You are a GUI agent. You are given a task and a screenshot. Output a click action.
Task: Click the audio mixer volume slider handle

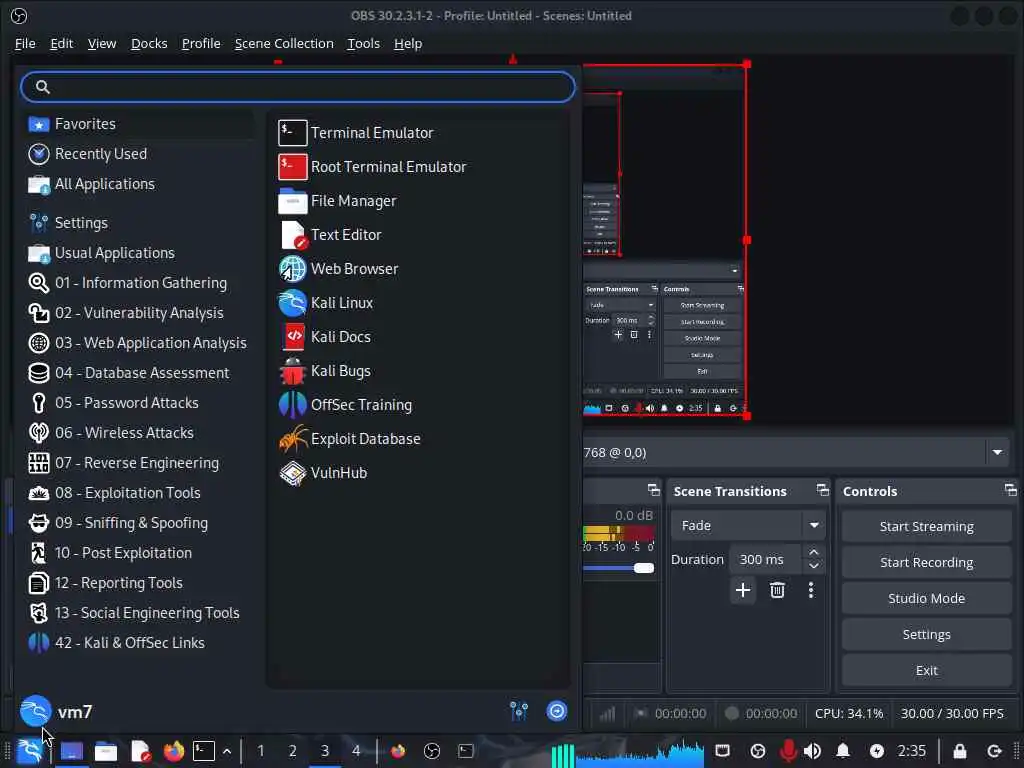coord(644,568)
